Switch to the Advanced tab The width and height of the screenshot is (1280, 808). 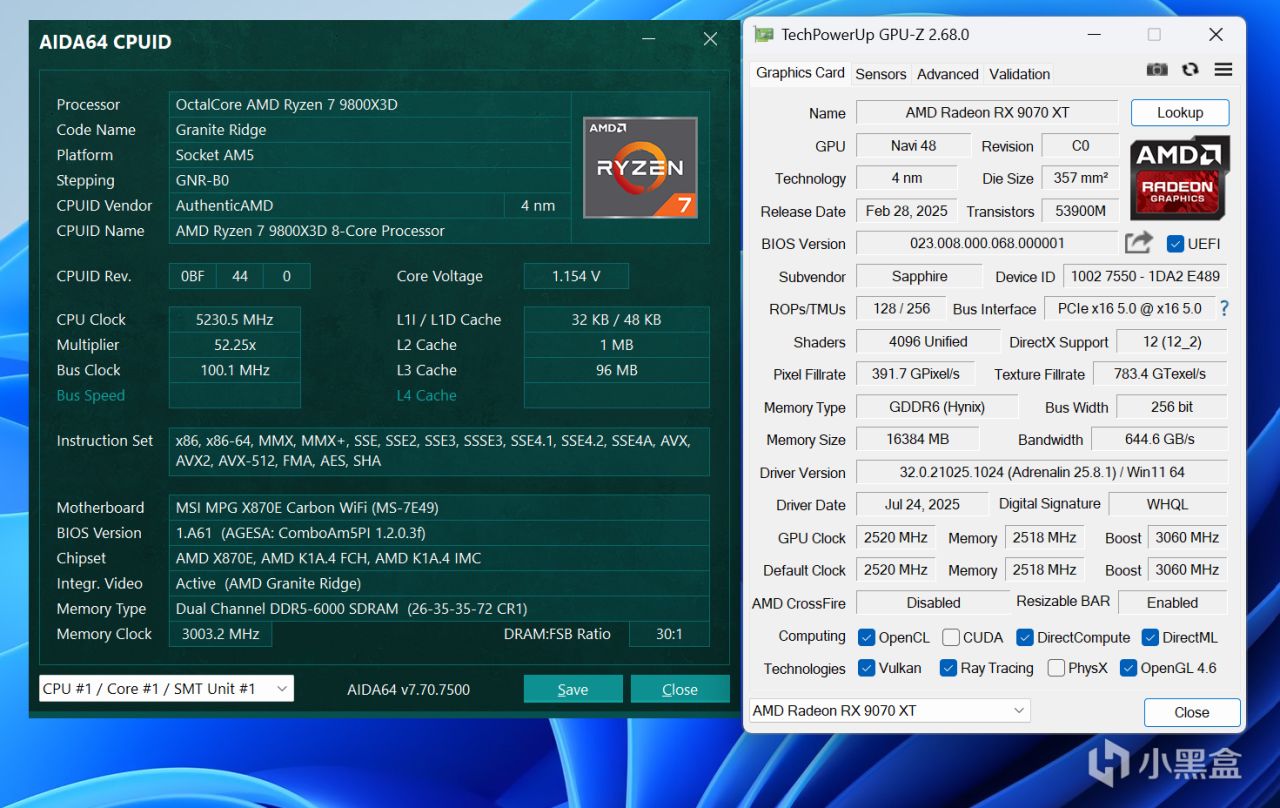point(948,74)
